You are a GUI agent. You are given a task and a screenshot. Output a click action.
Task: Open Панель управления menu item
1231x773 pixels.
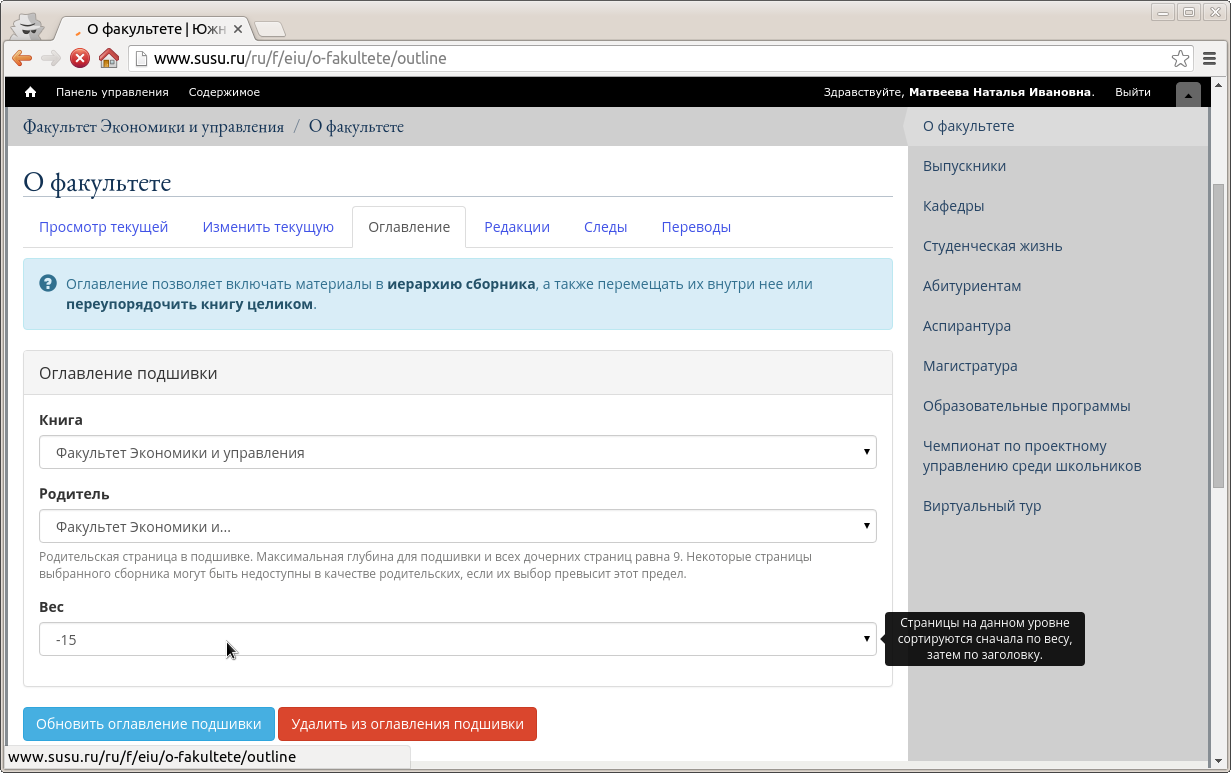(x=112, y=92)
